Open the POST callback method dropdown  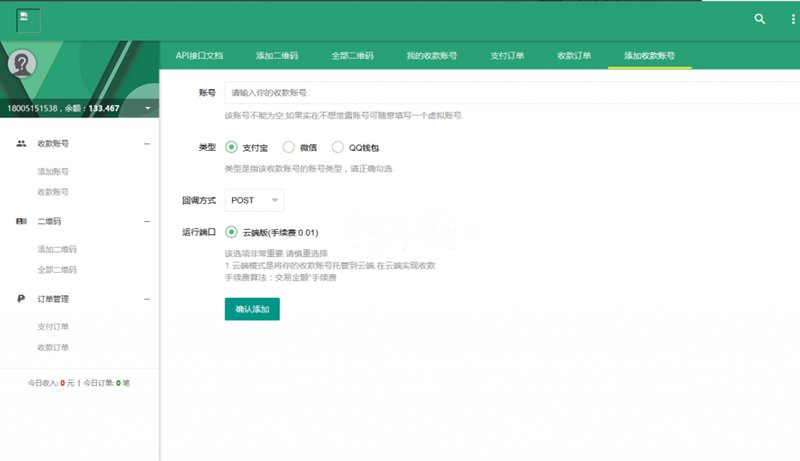pos(254,201)
